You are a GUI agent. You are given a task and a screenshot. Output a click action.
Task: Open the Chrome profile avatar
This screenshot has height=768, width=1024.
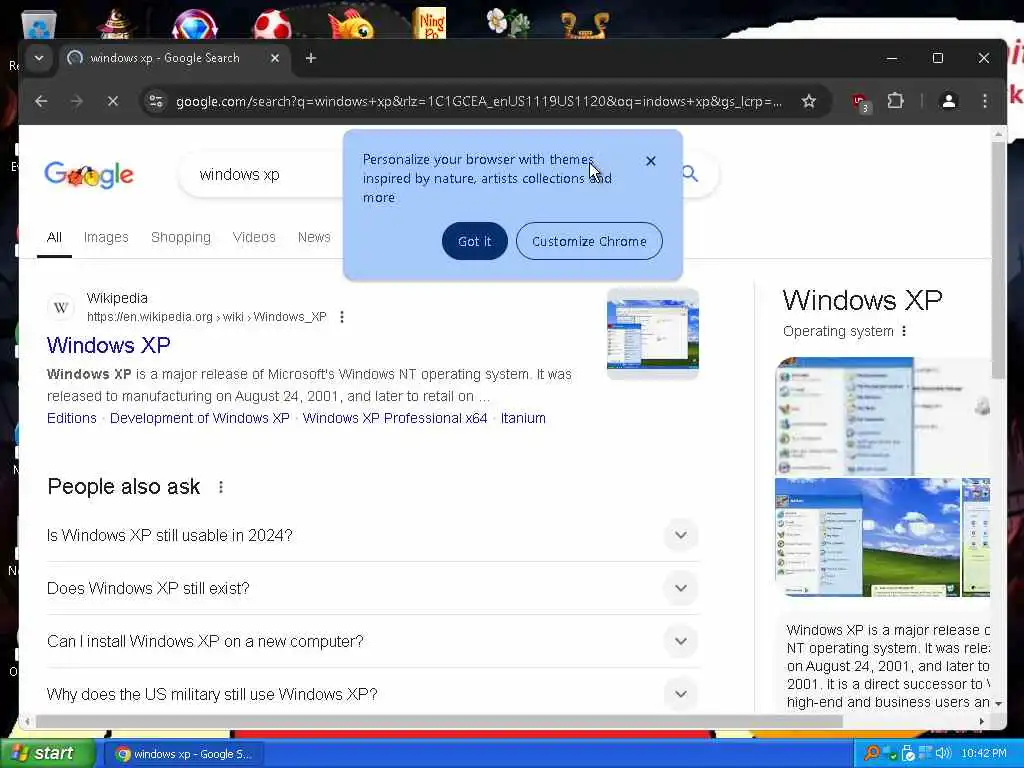click(948, 101)
